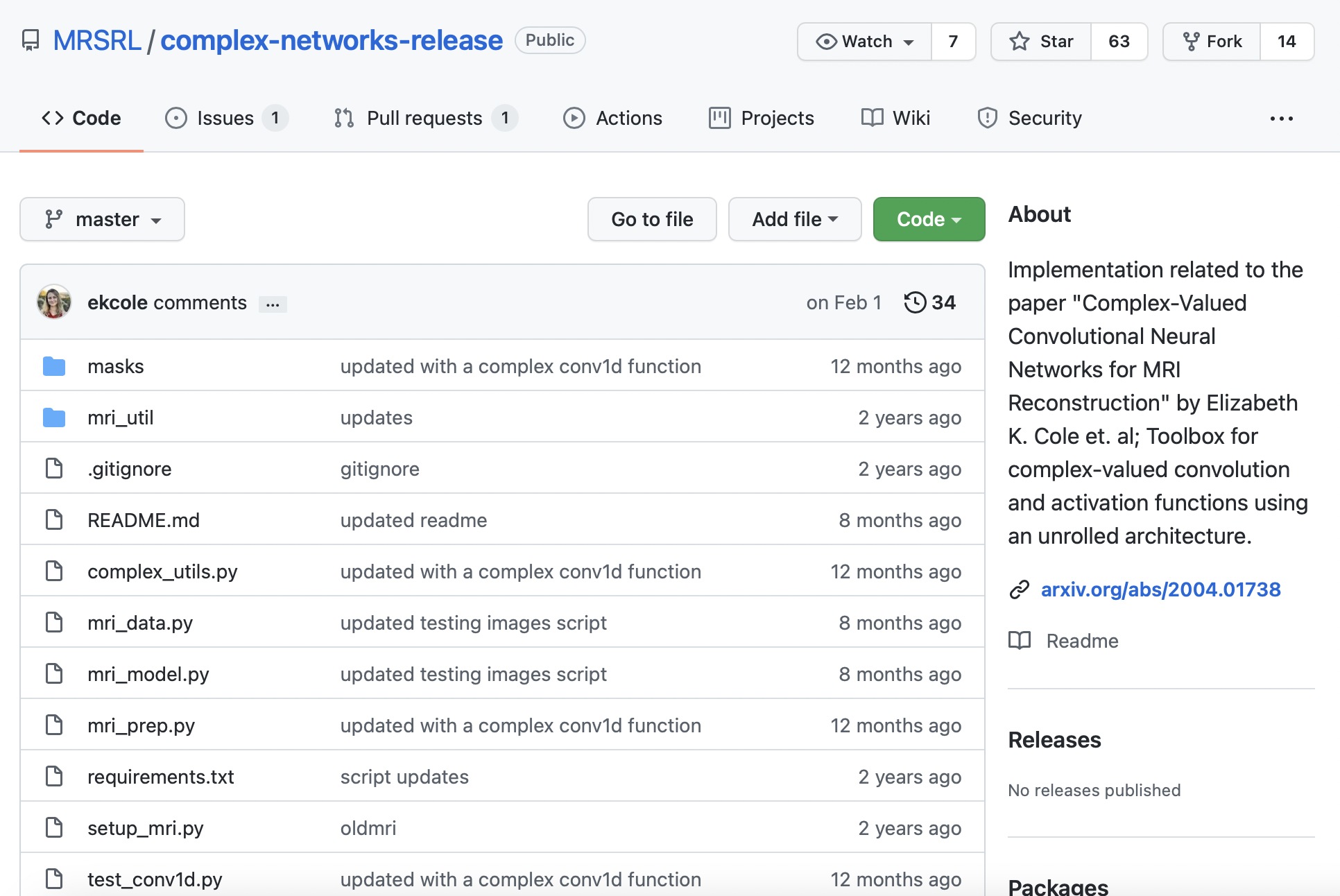Expand commit message ellipsis button
Viewport: 1340px width, 896px height.
pos(273,304)
